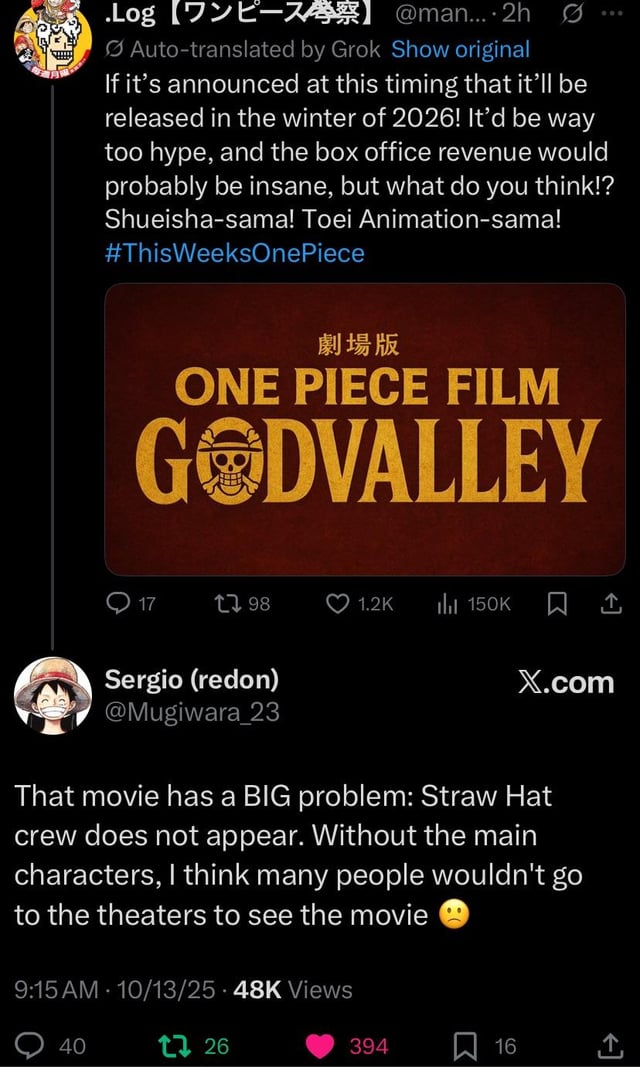The height and width of the screenshot is (1067, 640).
Task: Reply to the One Piece Film post
Action: pyautogui.click(x=120, y=603)
